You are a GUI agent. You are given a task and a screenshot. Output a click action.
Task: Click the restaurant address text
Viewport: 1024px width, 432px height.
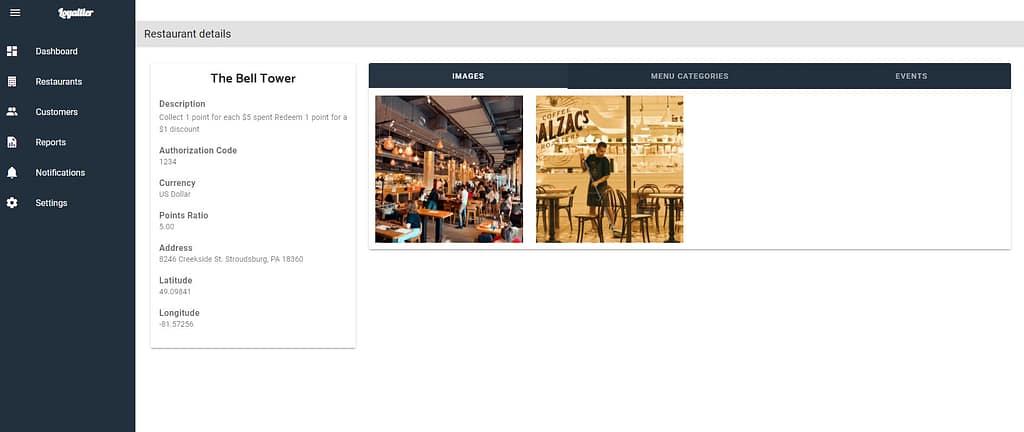coord(231,259)
